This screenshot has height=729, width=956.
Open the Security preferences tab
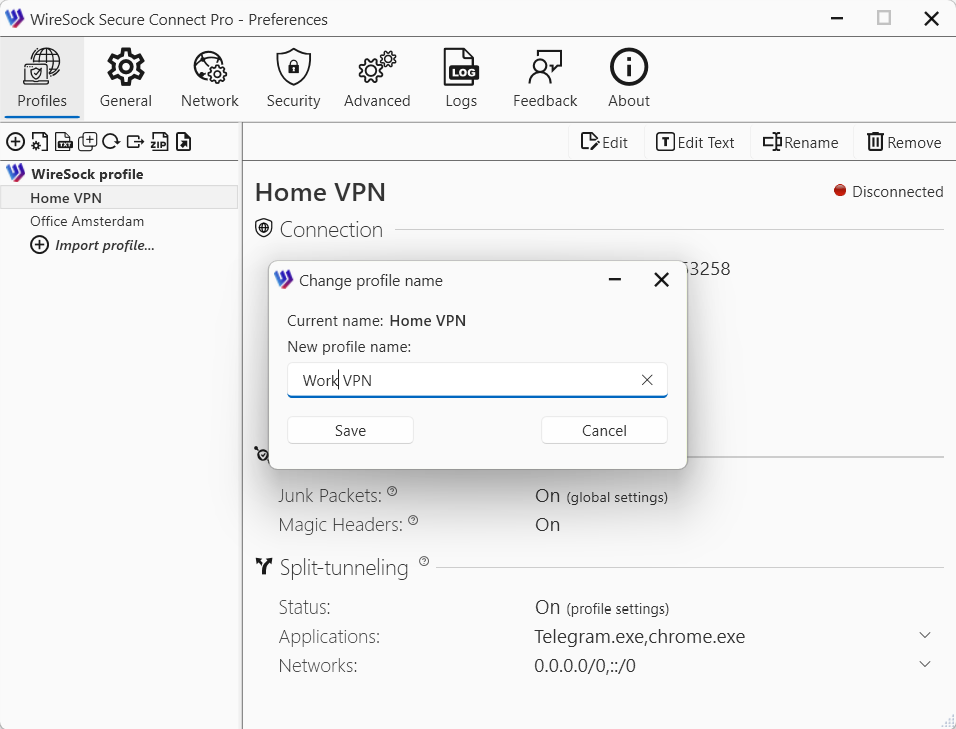pyautogui.click(x=293, y=79)
